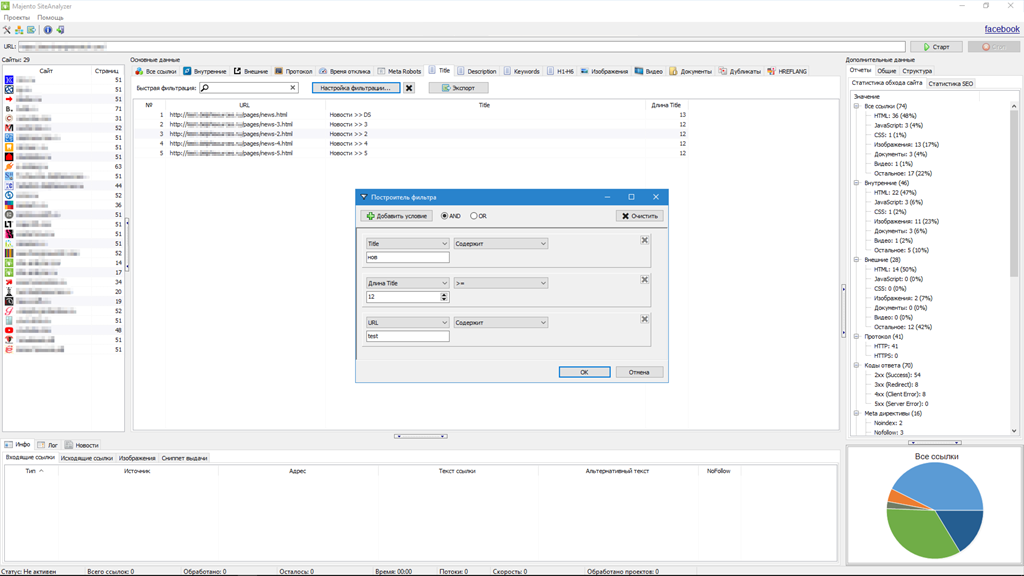Open the >= comparison dropdown
1024x576 pixels.
(541, 282)
